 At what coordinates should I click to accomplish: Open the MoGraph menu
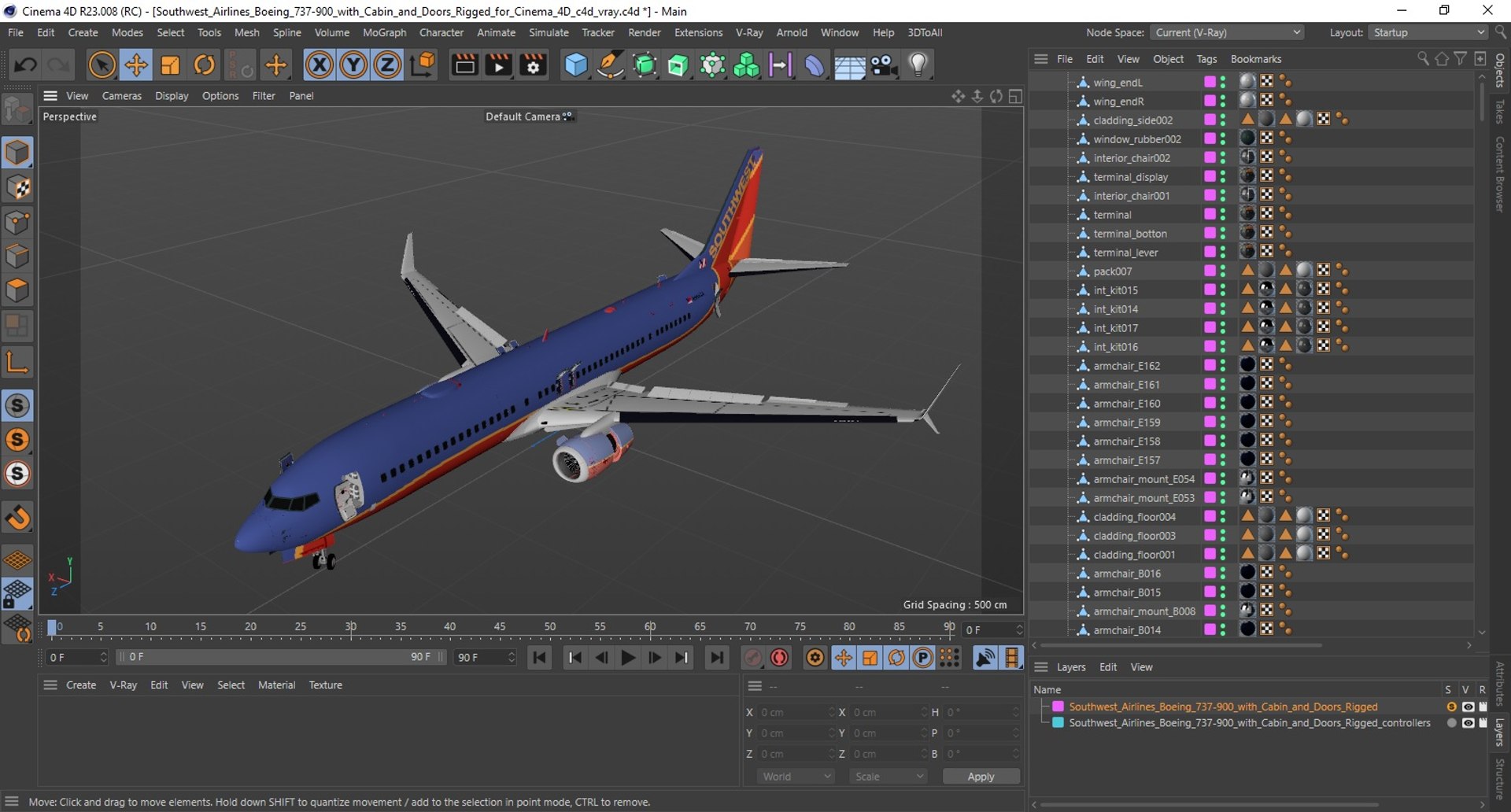click(x=384, y=32)
